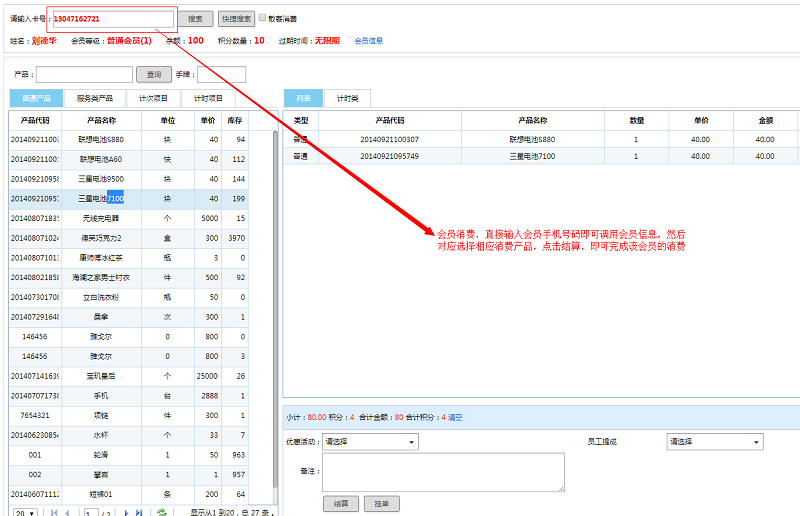Go to first page in product pagination

coord(53,512)
